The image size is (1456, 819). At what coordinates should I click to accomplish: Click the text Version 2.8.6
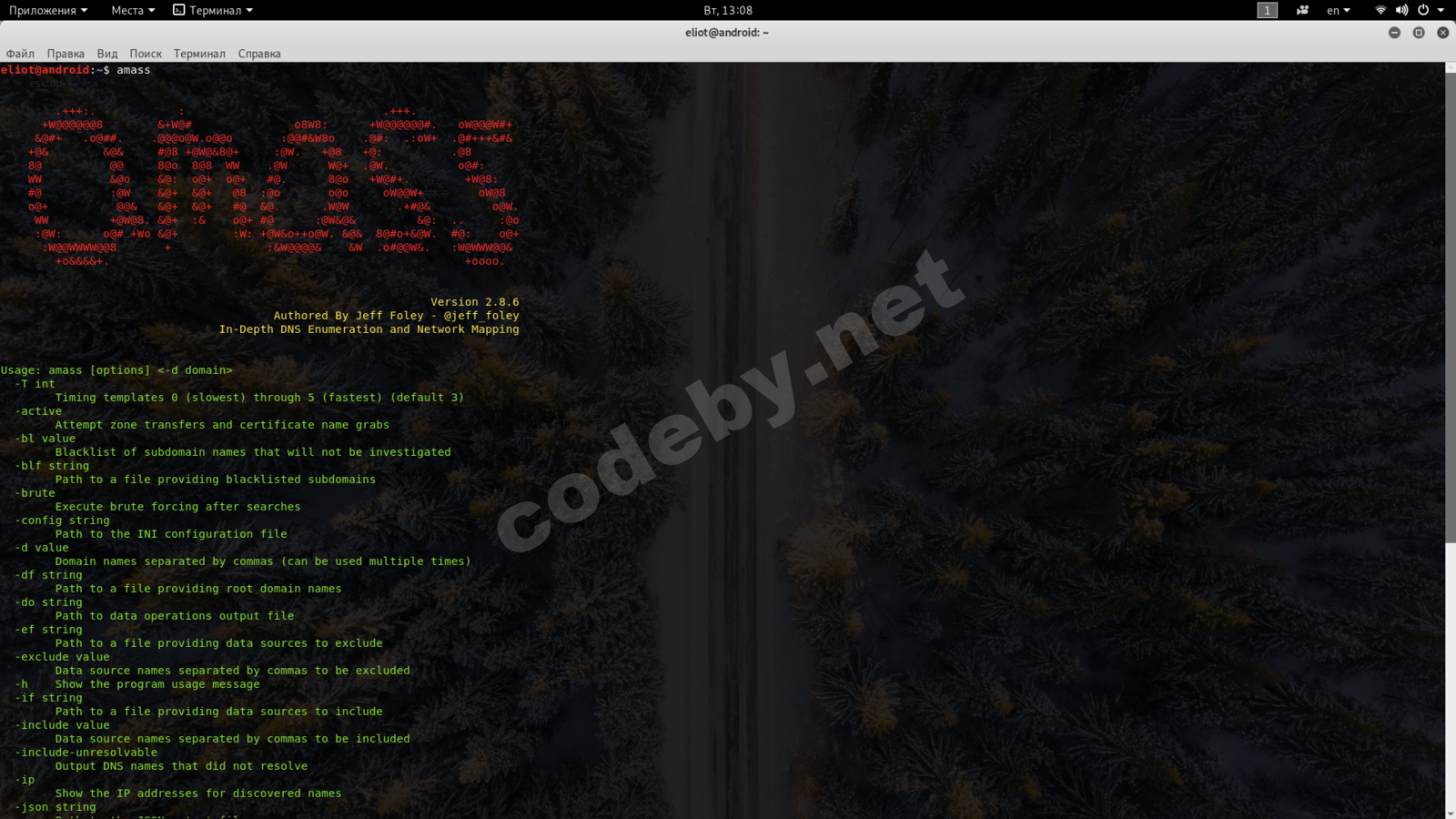tap(475, 302)
